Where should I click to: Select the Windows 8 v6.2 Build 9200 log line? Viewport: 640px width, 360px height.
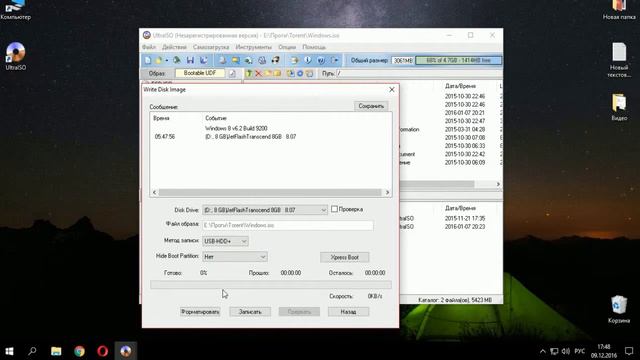point(236,128)
